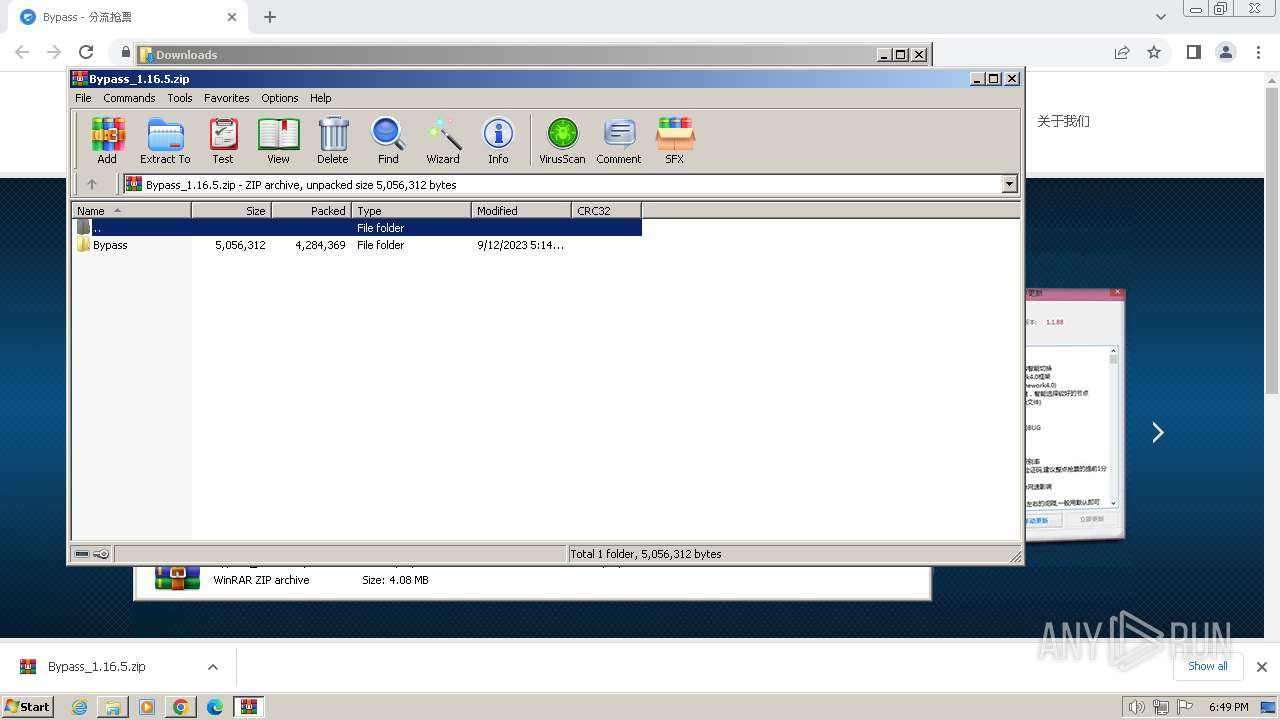The image size is (1280, 720).
Task: Click the drive icon in the WinRAR status bar
Action: (x=82, y=554)
